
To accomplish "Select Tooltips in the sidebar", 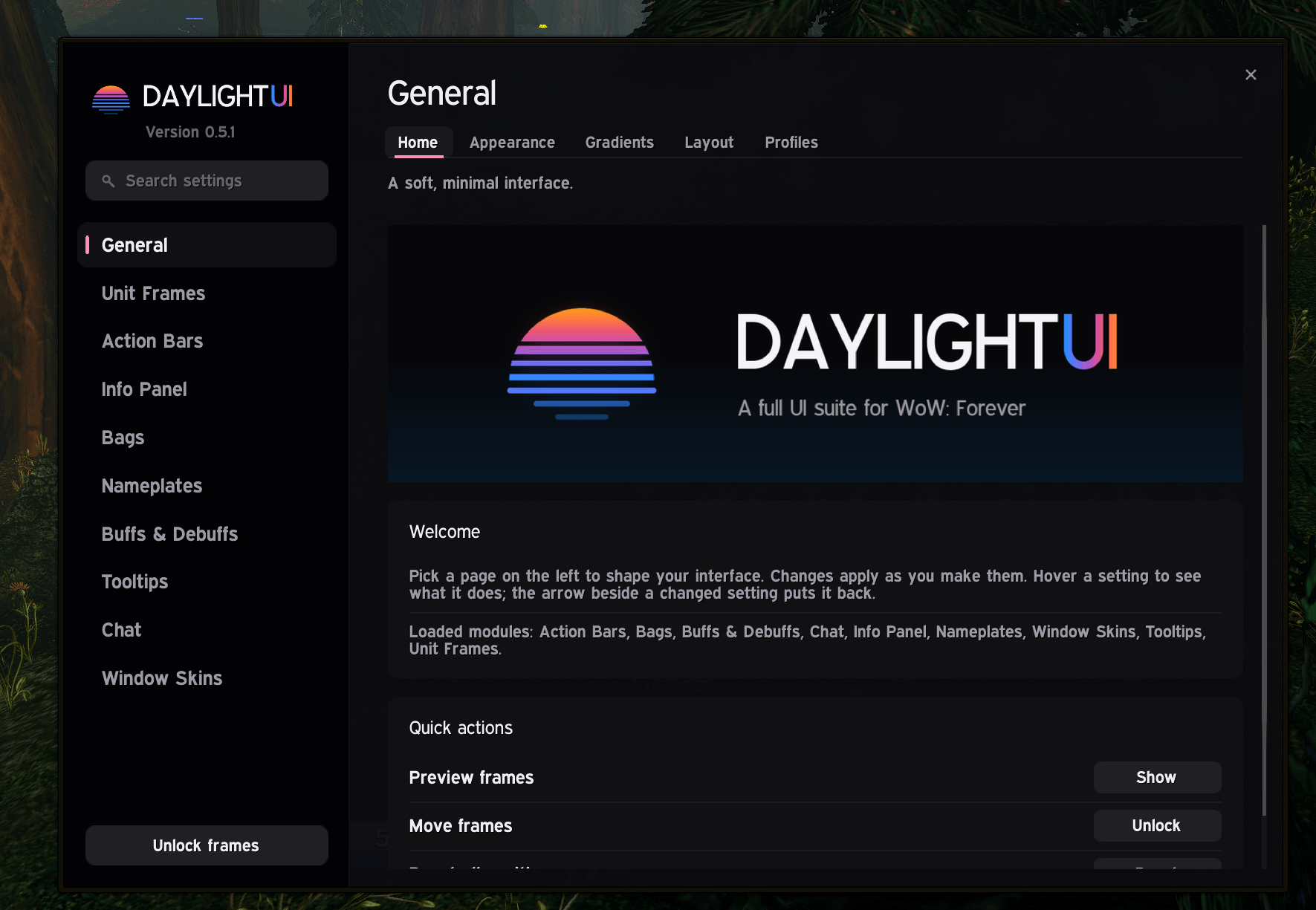I will 134,582.
